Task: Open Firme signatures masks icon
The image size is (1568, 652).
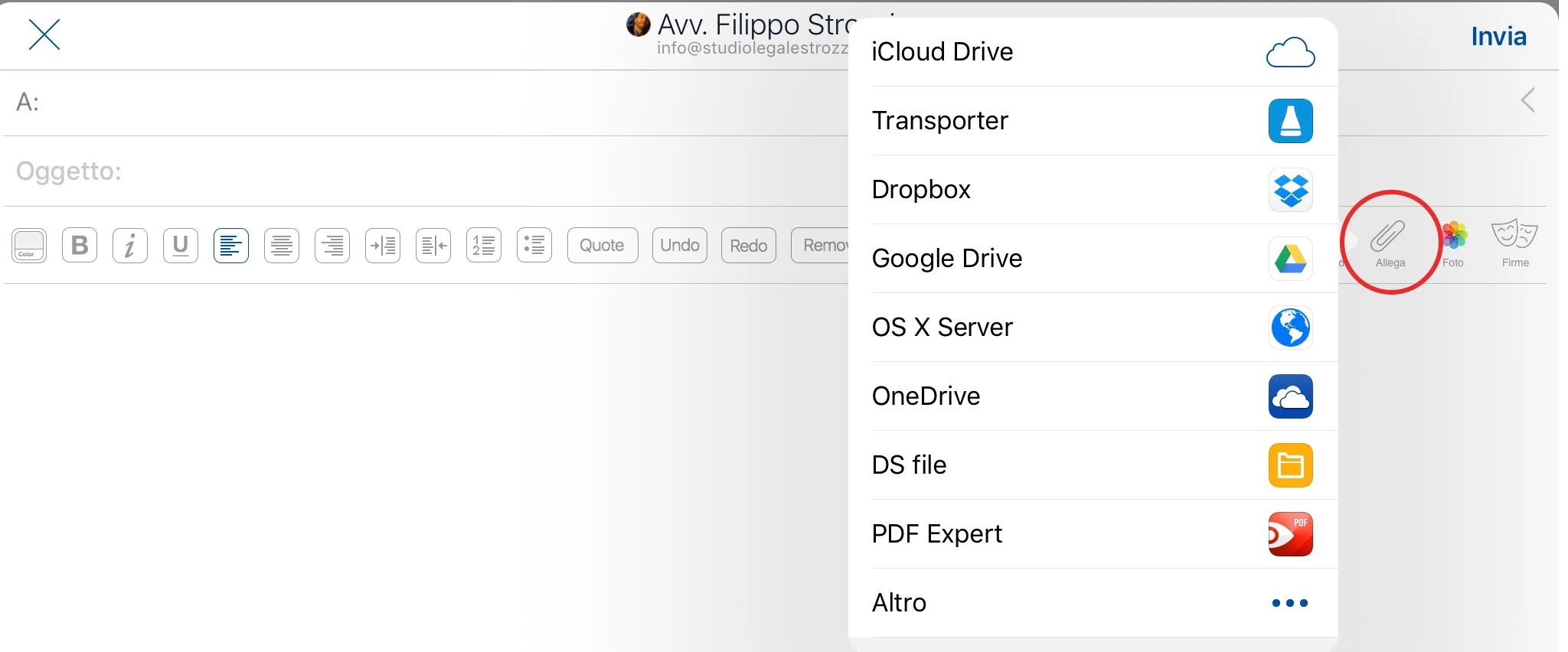Action: [x=1515, y=242]
